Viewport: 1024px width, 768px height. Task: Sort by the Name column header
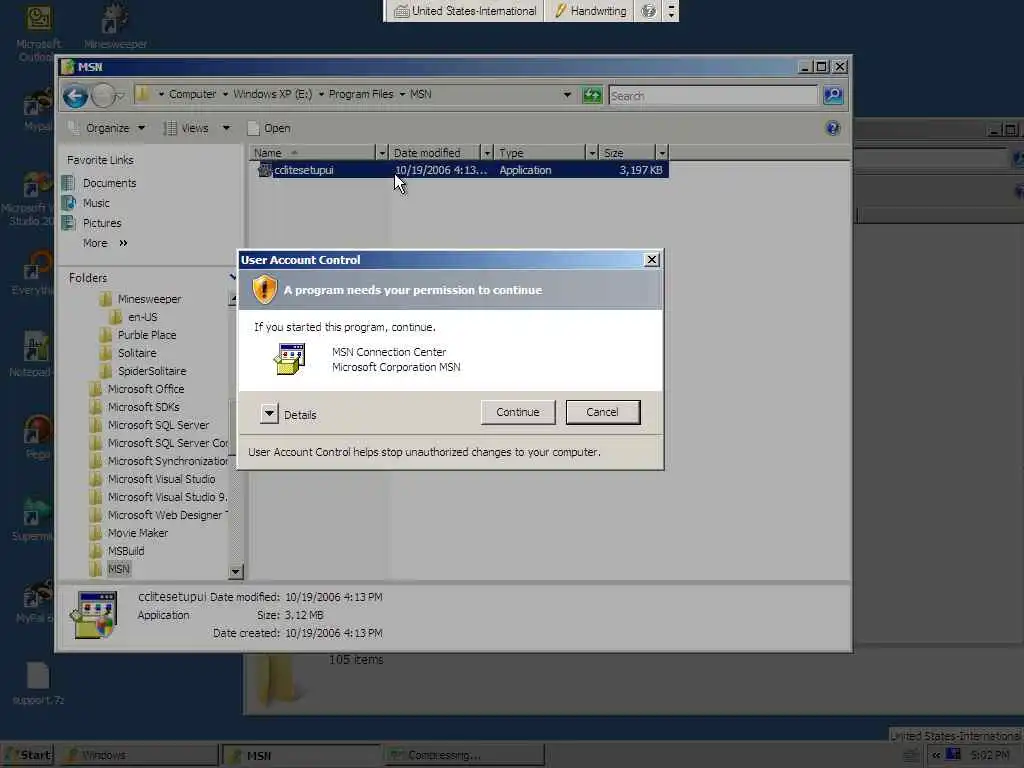[312, 153]
